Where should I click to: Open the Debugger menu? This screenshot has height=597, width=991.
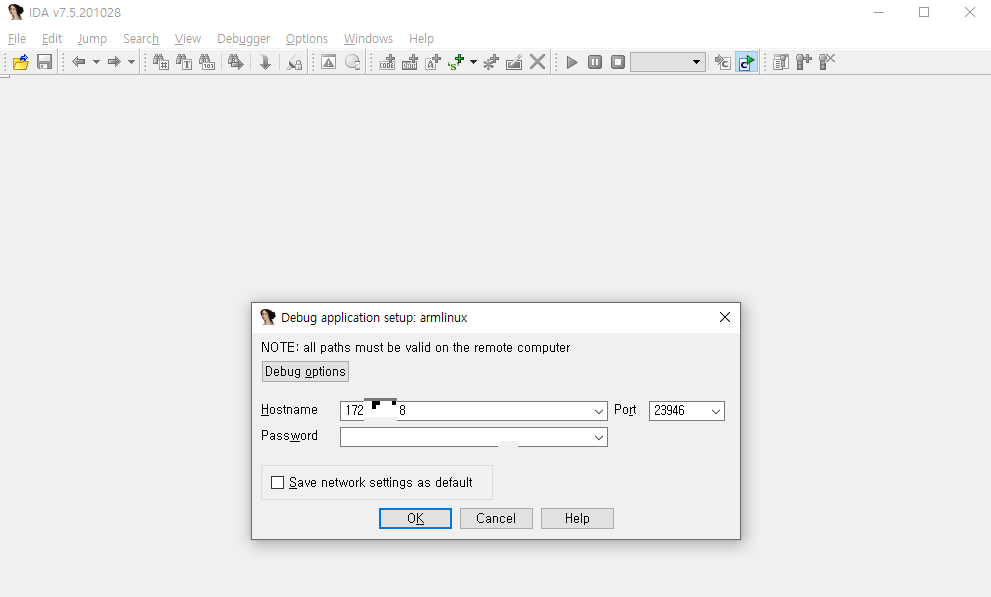coord(243,39)
